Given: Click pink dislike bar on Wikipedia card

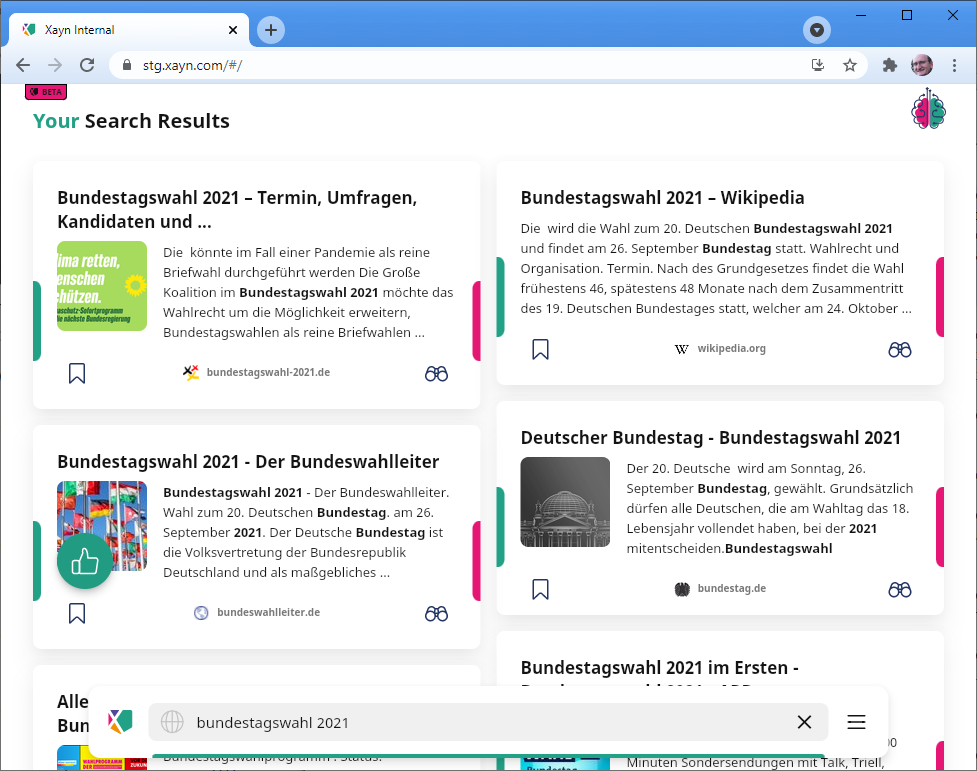Looking at the screenshot, I should tap(940, 297).
